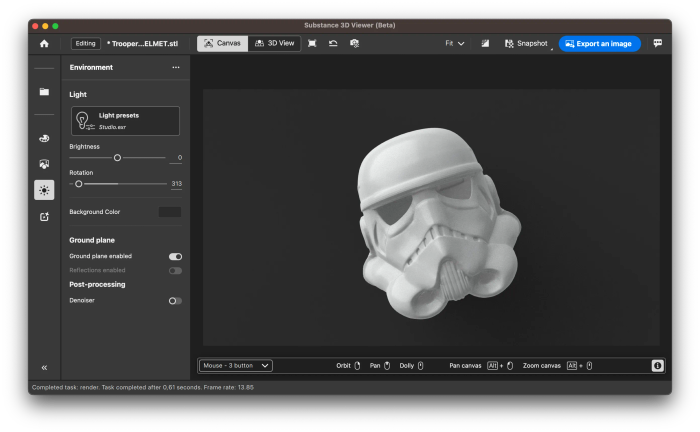The width and height of the screenshot is (700, 432).
Task: Click the Ground plane section heading
Action: pyautogui.click(x=92, y=240)
